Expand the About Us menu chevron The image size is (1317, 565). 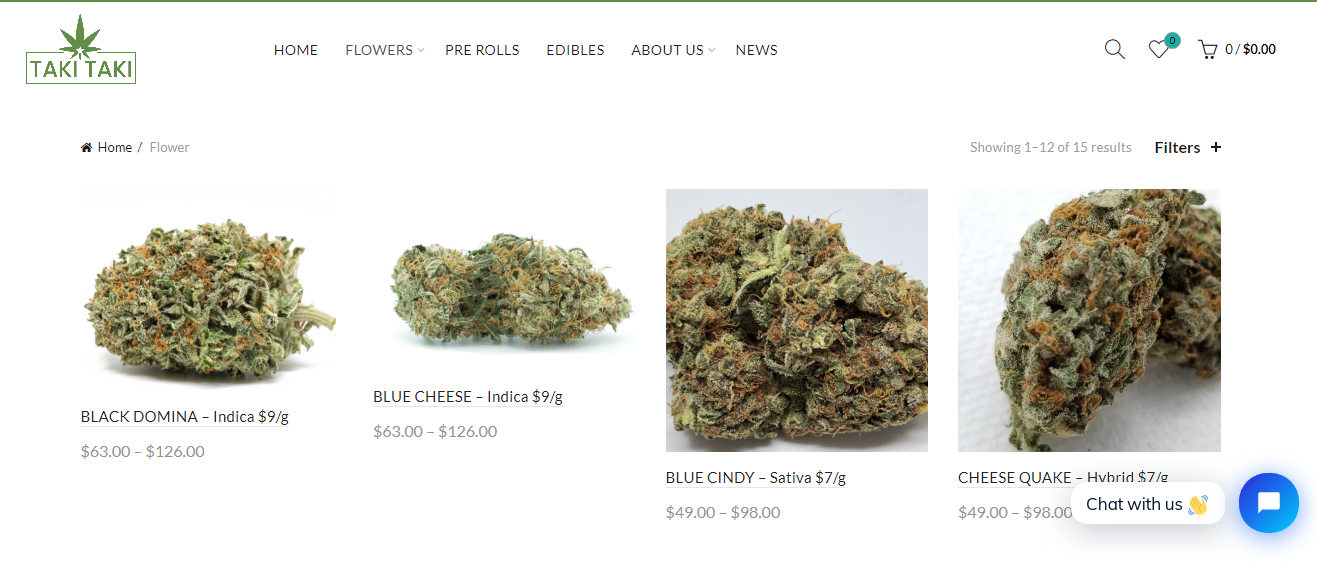coord(712,50)
